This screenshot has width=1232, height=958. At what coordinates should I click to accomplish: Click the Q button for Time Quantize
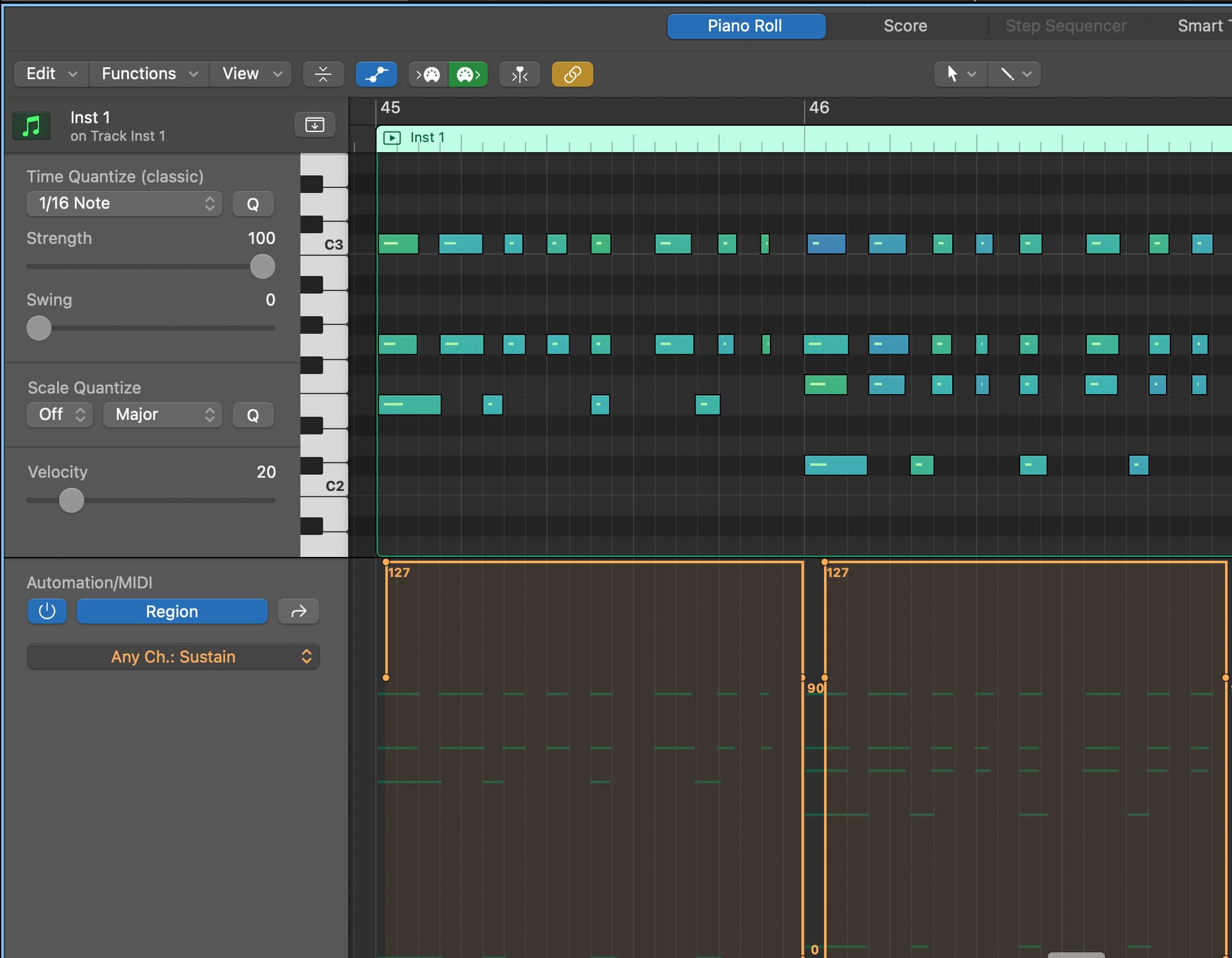point(253,204)
